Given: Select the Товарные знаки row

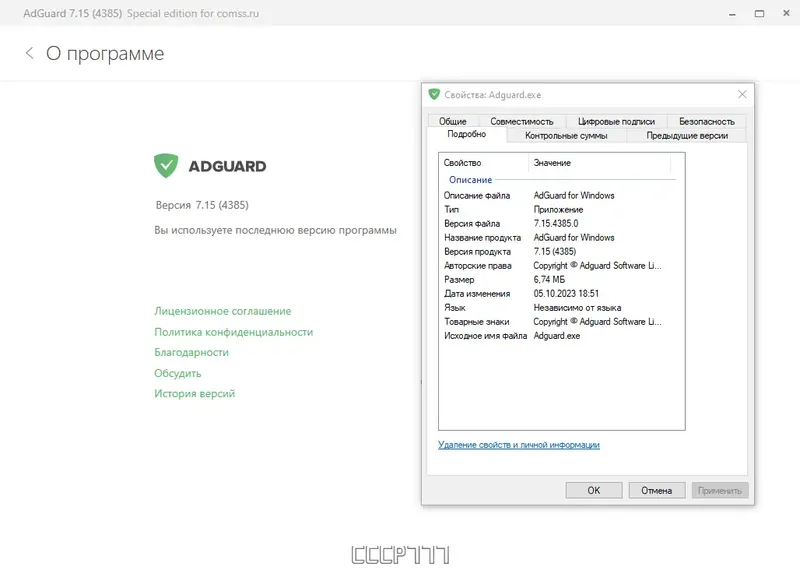Looking at the screenshot, I should [561, 322].
